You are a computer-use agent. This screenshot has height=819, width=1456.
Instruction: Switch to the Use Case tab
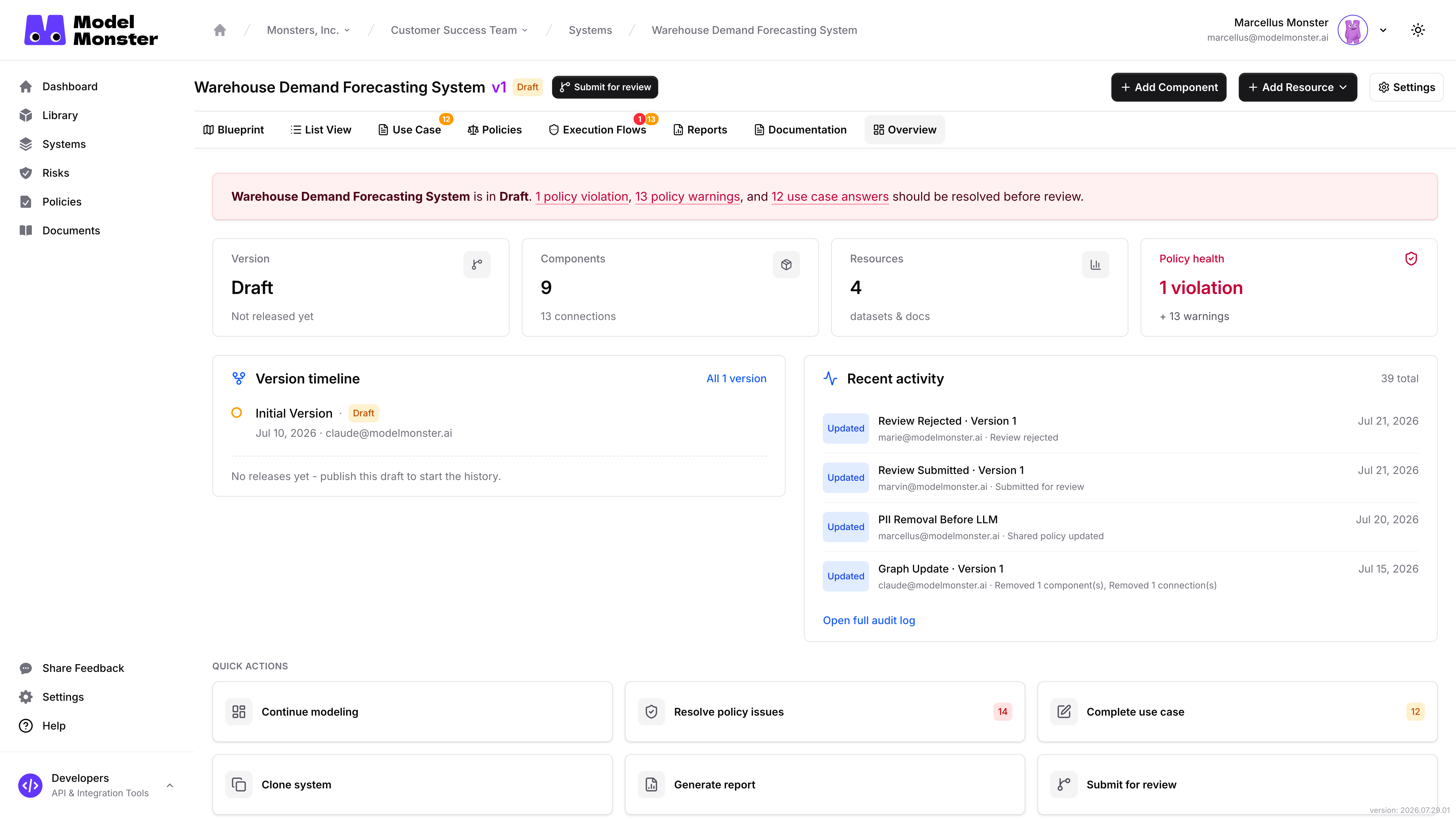pyautogui.click(x=410, y=129)
